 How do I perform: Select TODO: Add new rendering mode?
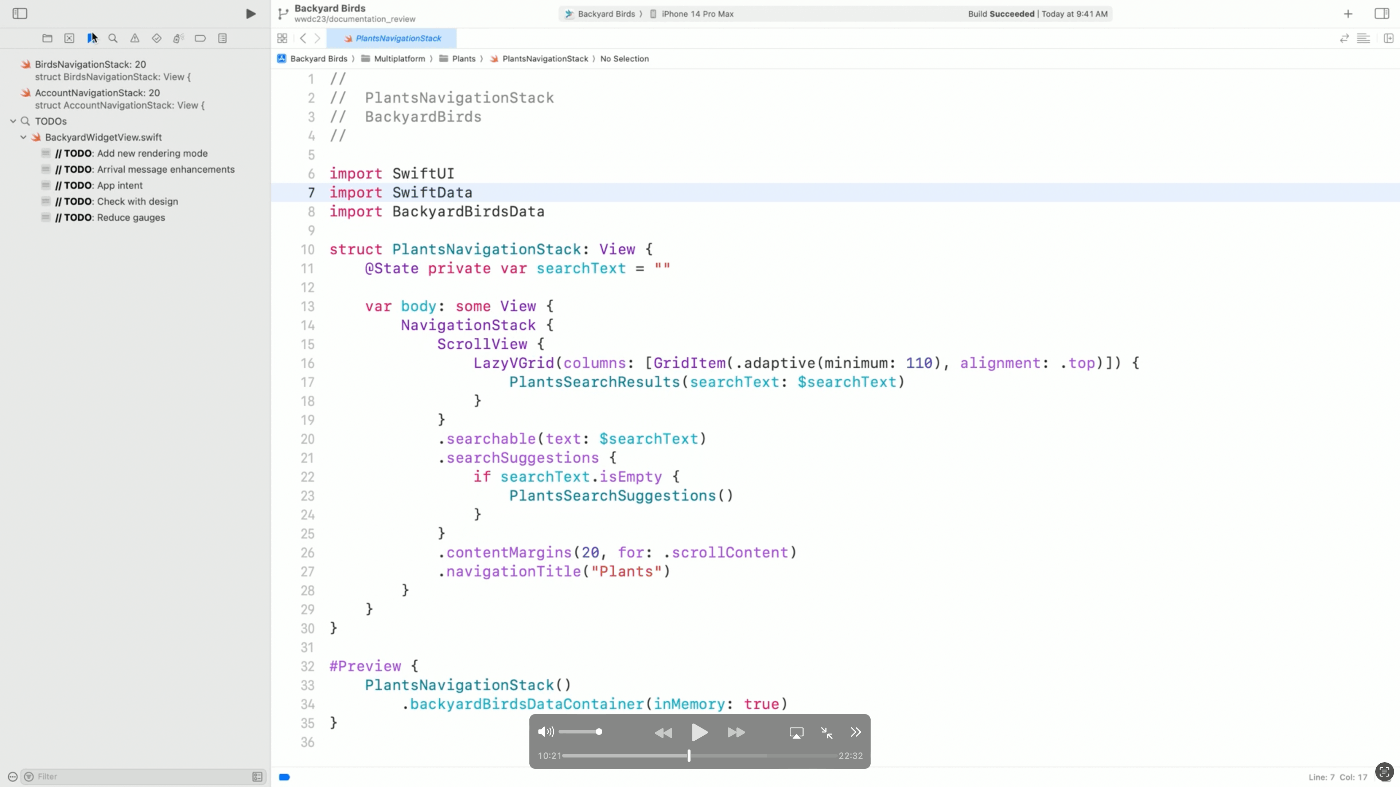[135, 153]
